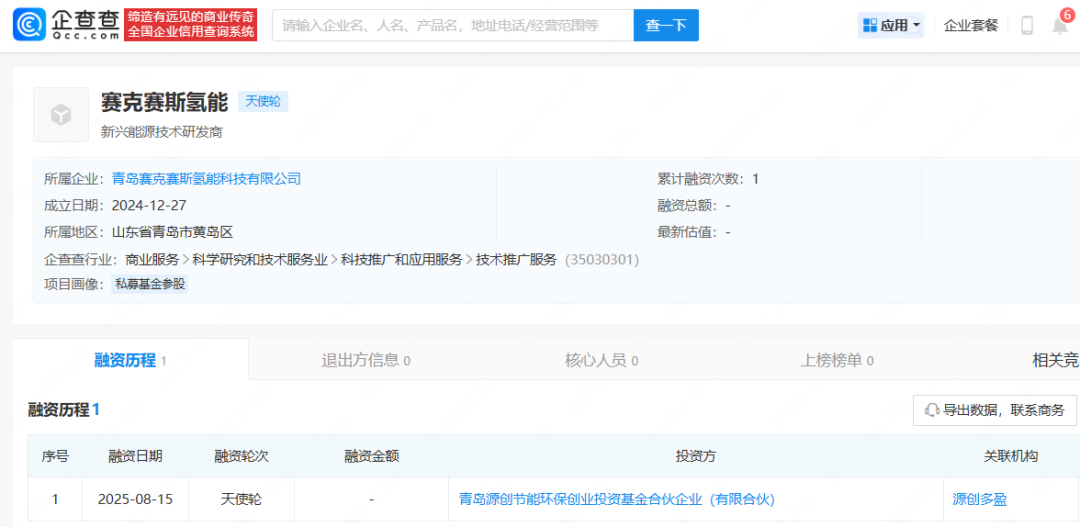
Task: Click the 序号 column header
Action: 55,456
